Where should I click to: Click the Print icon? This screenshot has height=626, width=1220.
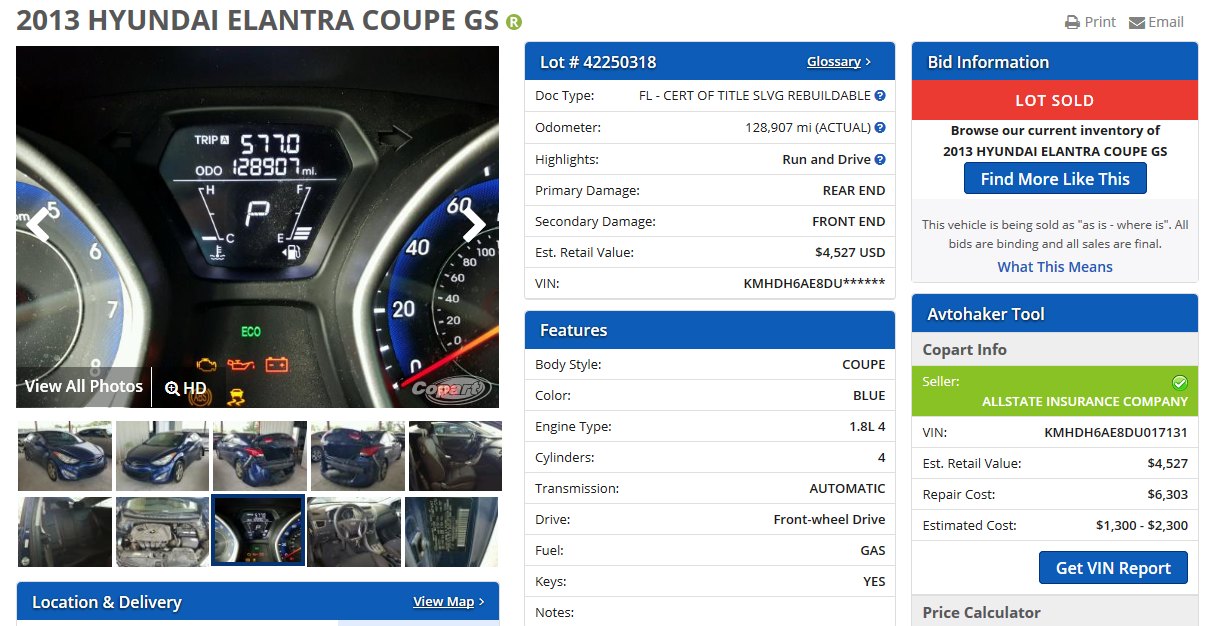click(x=1072, y=22)
